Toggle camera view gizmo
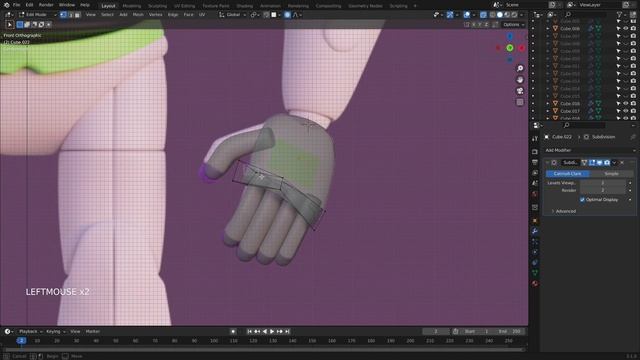640x360 pixels. (x=520, y=91)
